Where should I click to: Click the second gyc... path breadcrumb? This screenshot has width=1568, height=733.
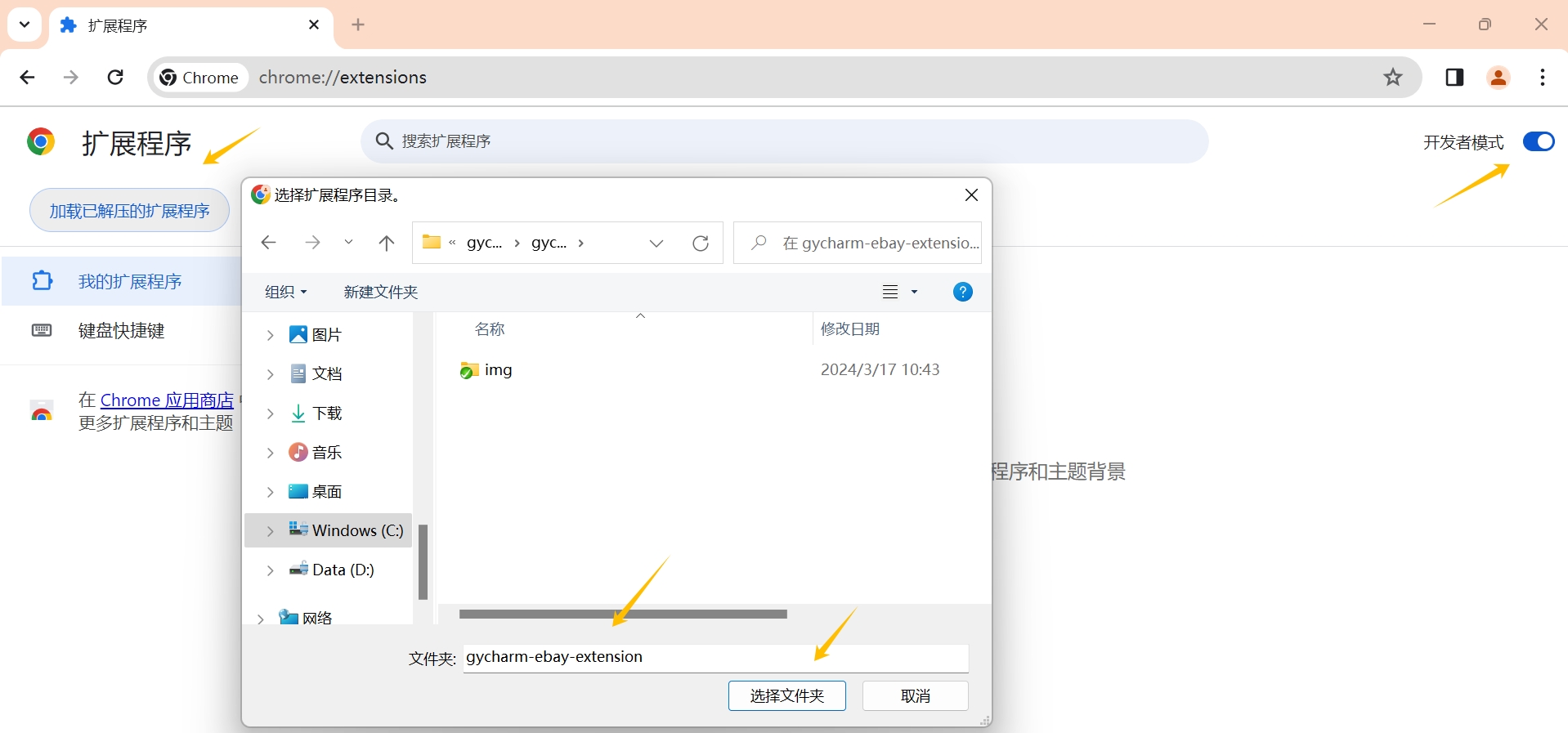549,243
